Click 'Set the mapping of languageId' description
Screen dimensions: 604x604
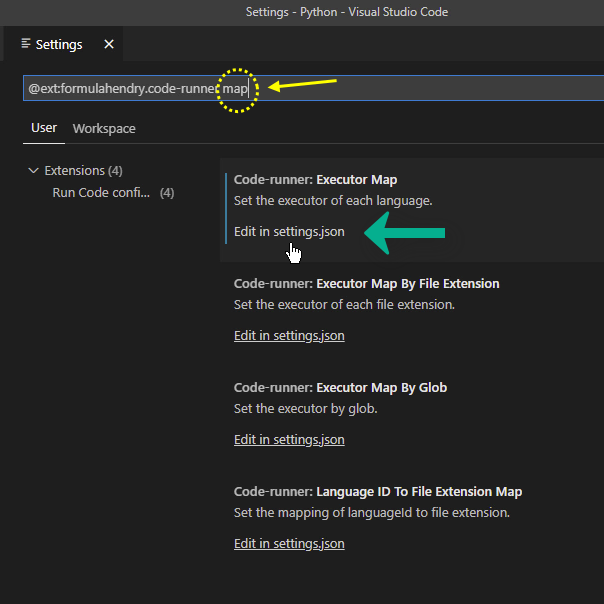(372, 513)
